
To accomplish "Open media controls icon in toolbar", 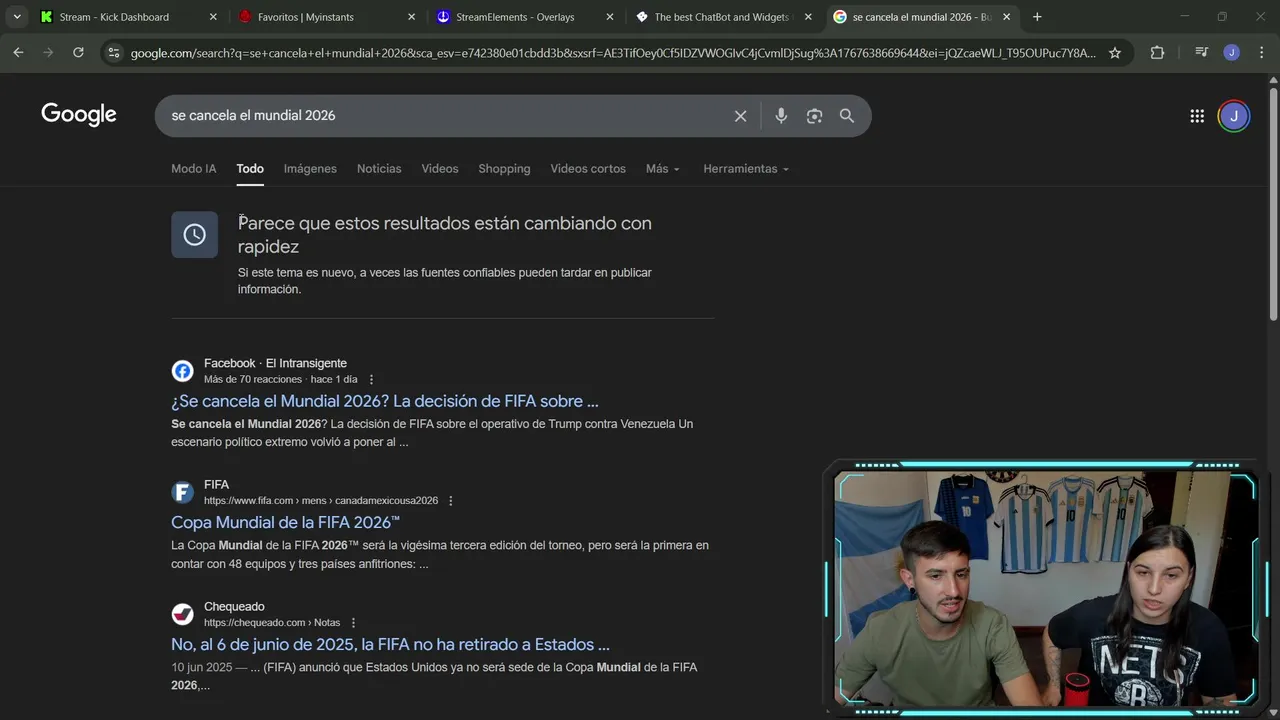I will [1201, 53].
